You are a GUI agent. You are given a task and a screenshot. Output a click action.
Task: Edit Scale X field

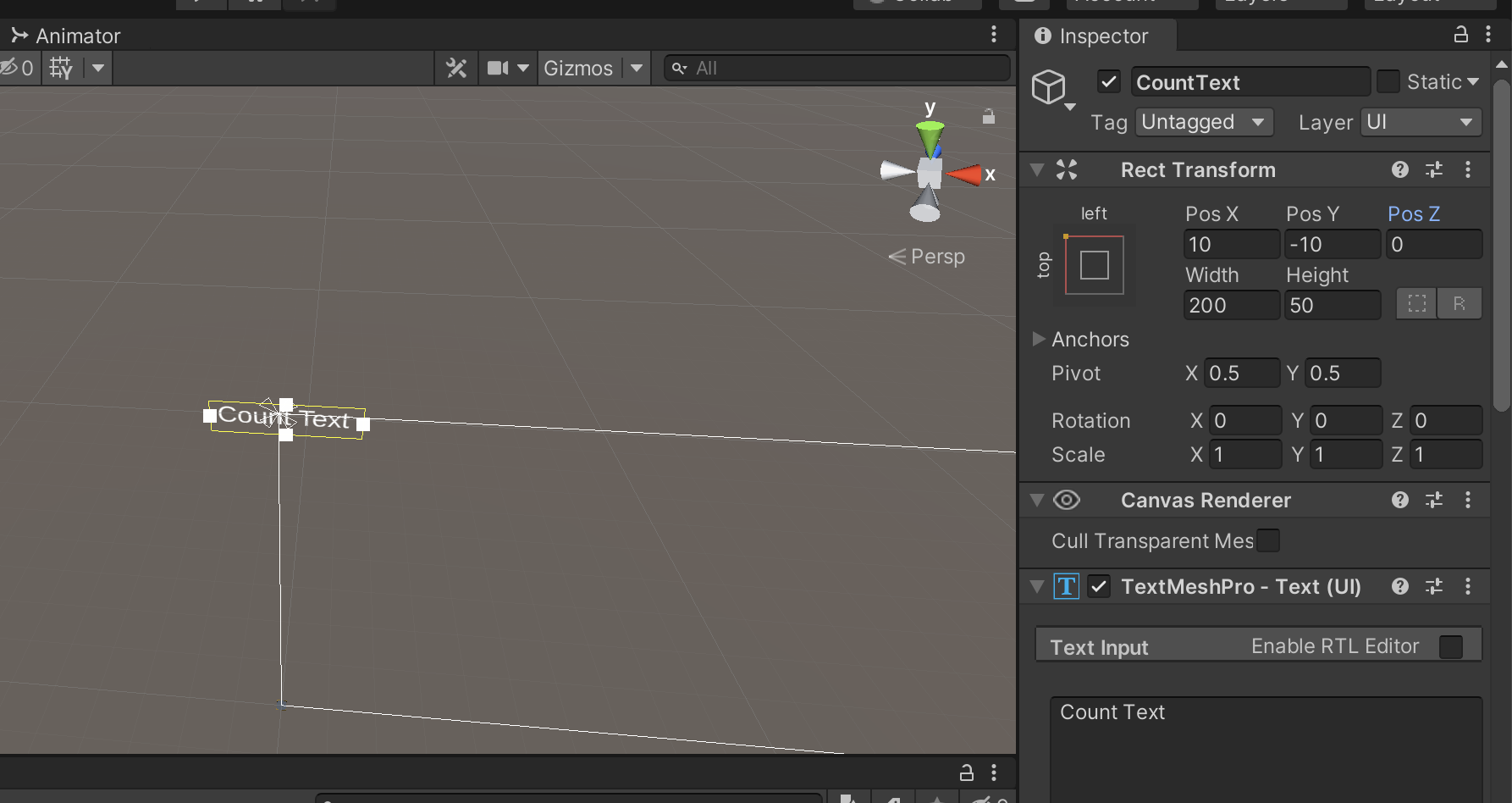tap(1245, 454)
